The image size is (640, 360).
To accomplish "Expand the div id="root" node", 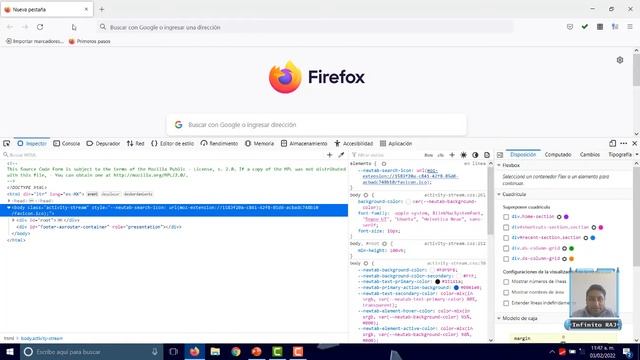I will [13, 220].
